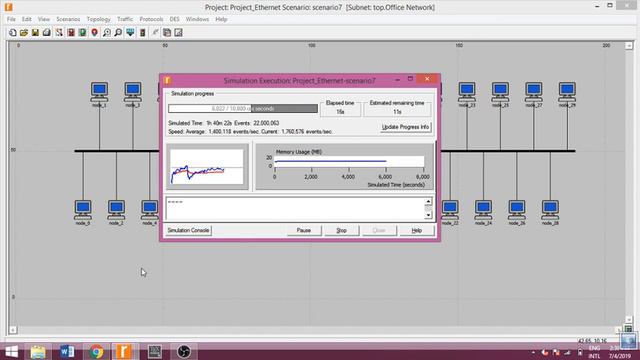
Task: Open the Traffic menu
Action: [x=125, y=19]
